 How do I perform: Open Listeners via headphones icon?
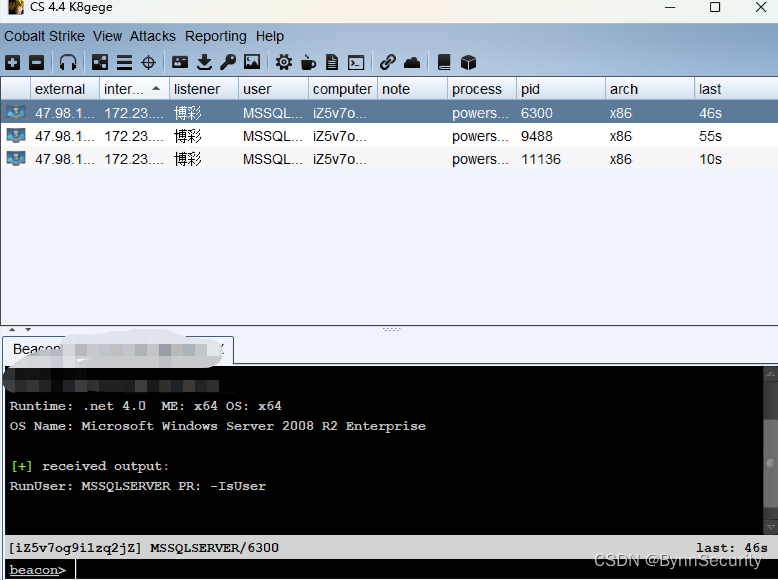[x=68, y=63]
